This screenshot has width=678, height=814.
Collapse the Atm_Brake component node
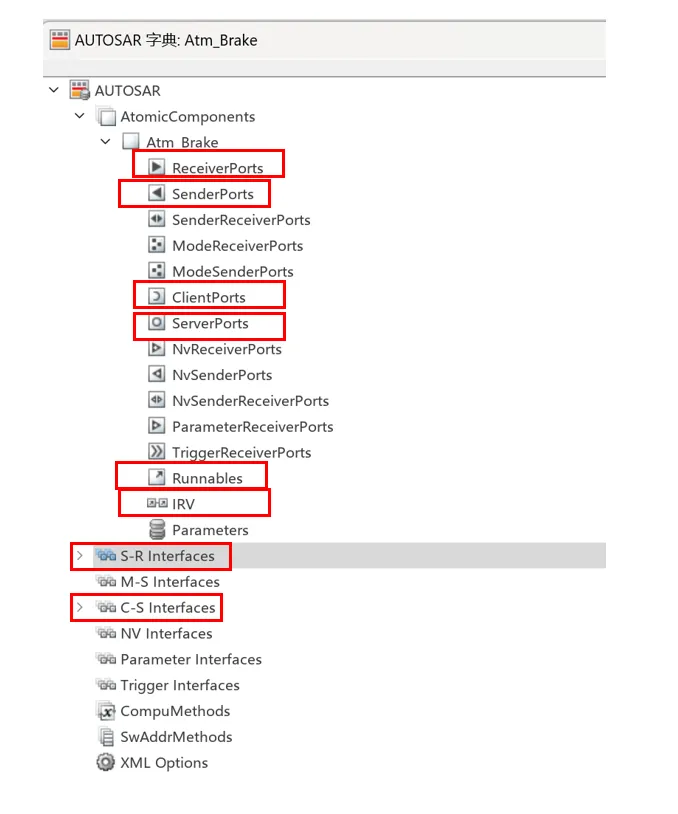(x=105, y=141)
